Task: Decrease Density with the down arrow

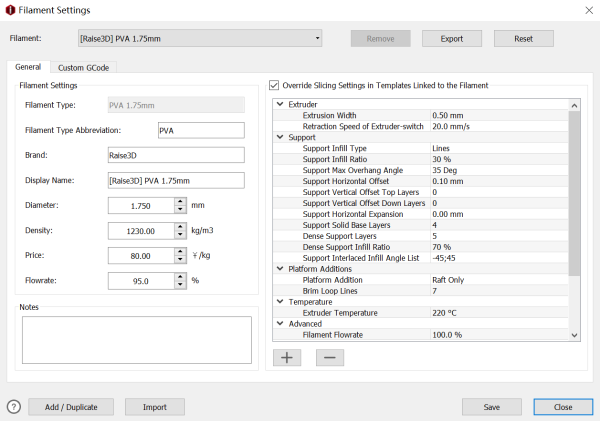Action: click(x=180, y=235)
